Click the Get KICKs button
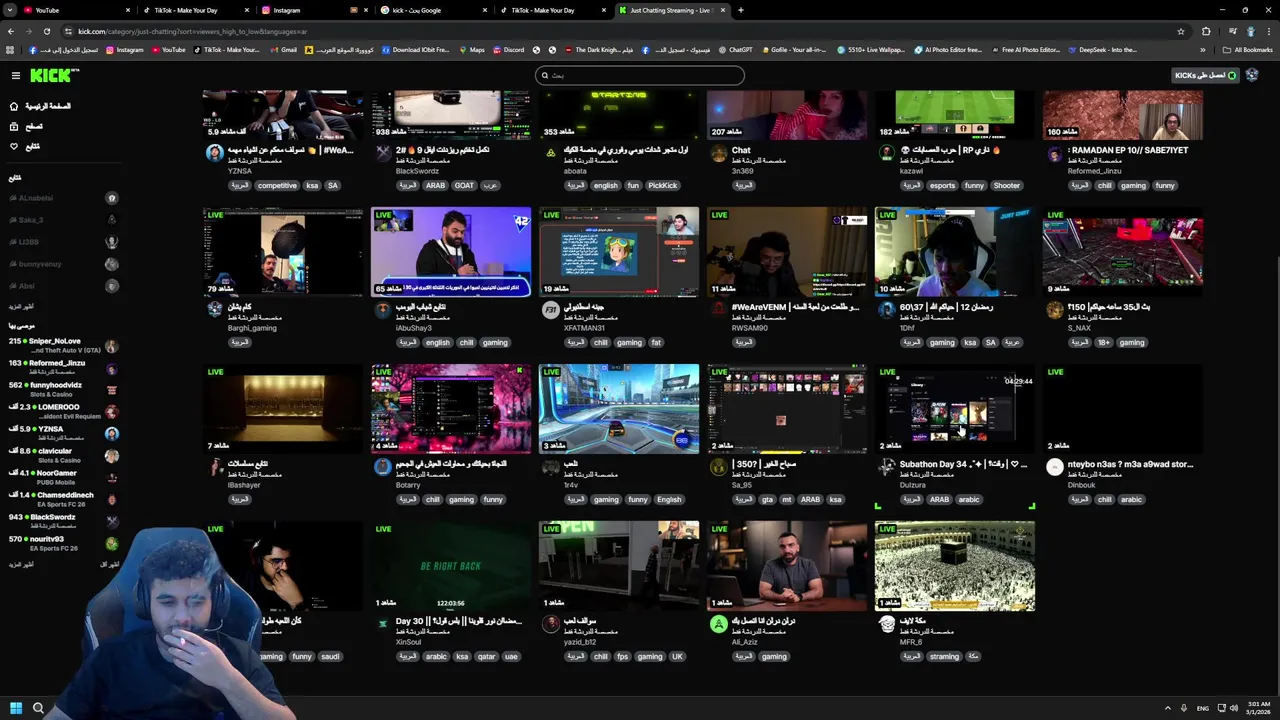The height and width of the screenshot is (720, 1280). tap(1205, 75)
